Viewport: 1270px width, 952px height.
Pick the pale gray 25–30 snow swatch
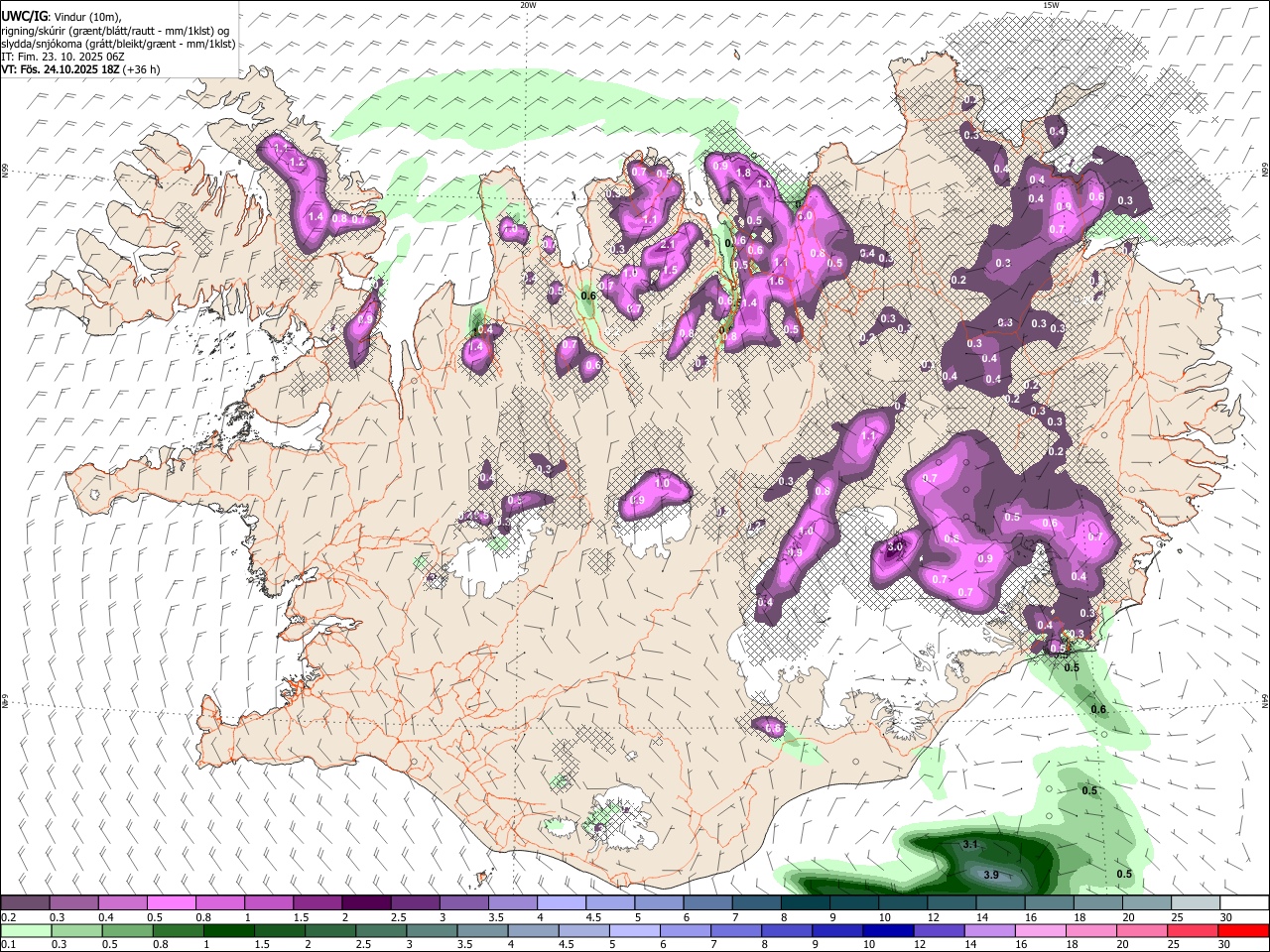click(x=1196, y=903)
